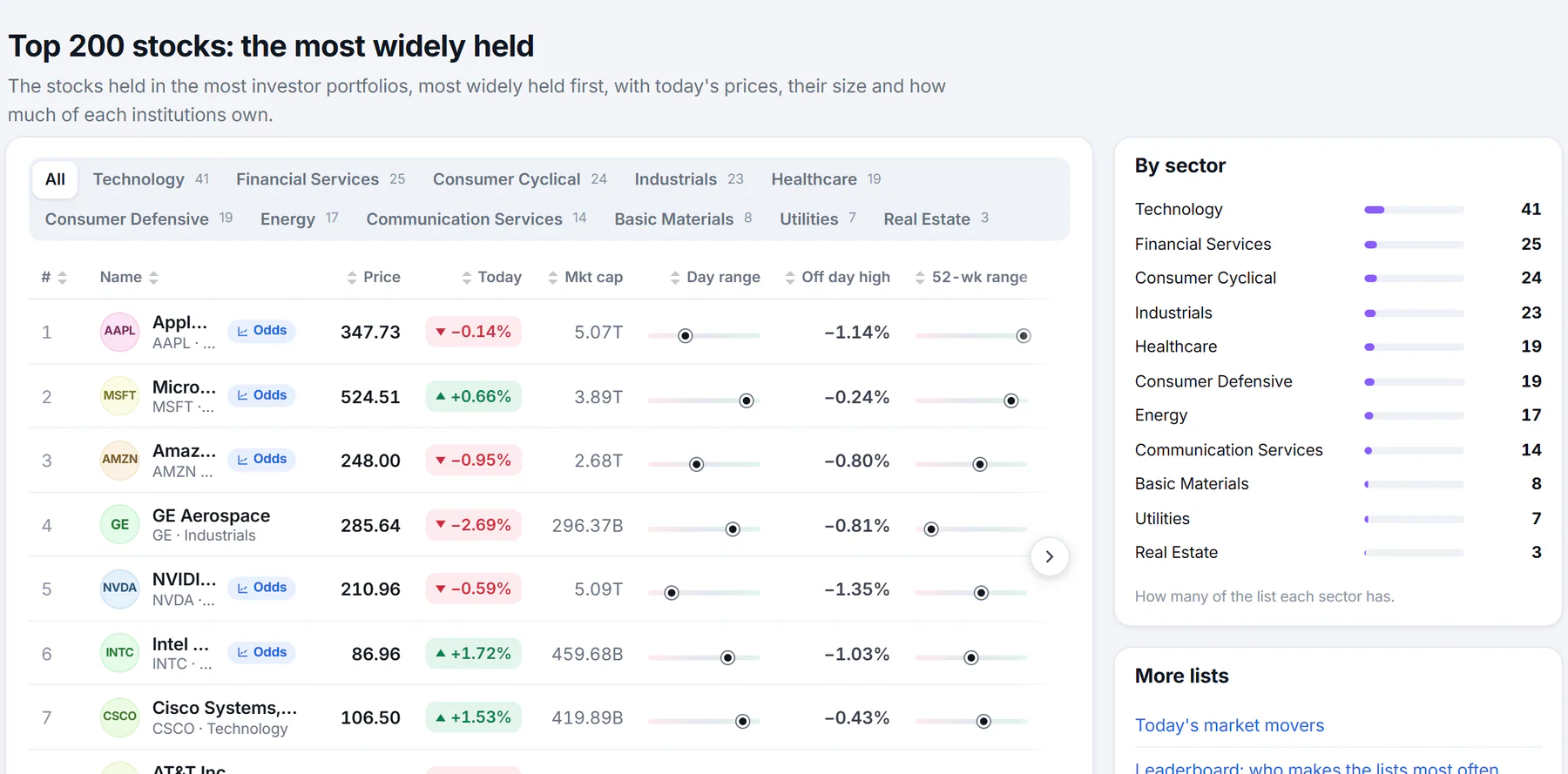
Task: Click Healthcare sector count 19 in sidebar
Action: pos(1531,347)
